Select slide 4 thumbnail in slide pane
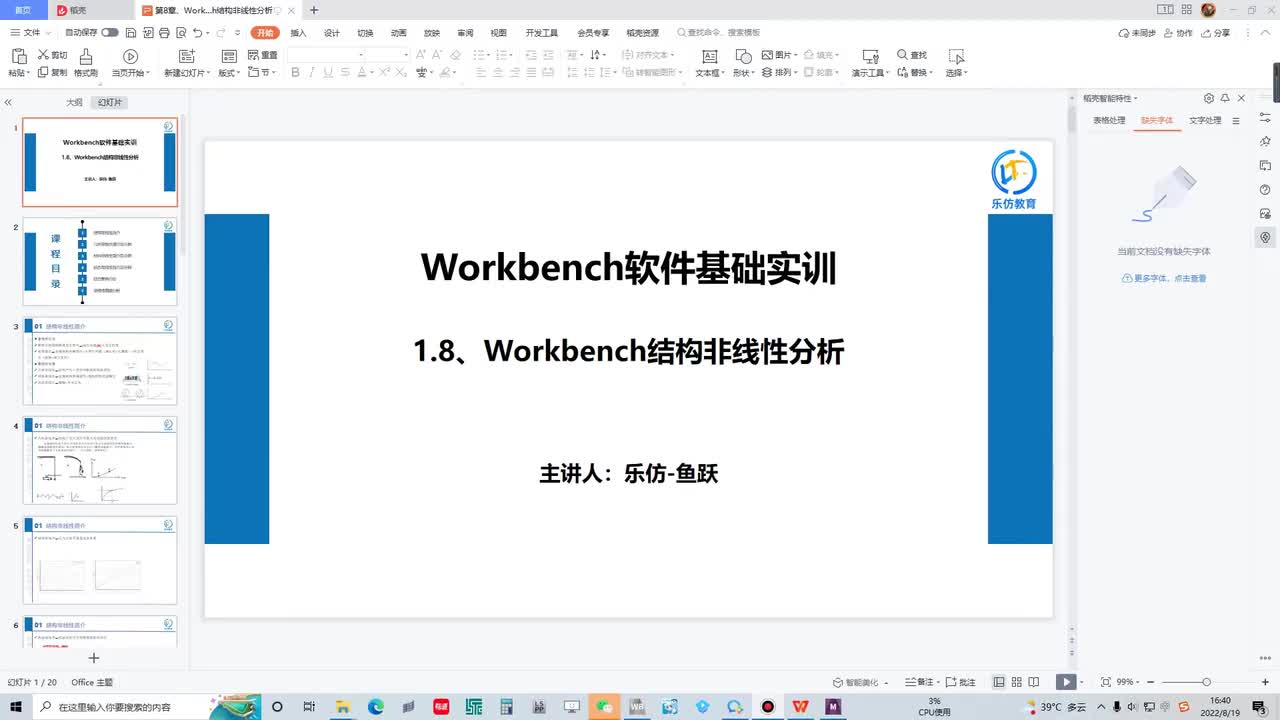 (100, 461)
